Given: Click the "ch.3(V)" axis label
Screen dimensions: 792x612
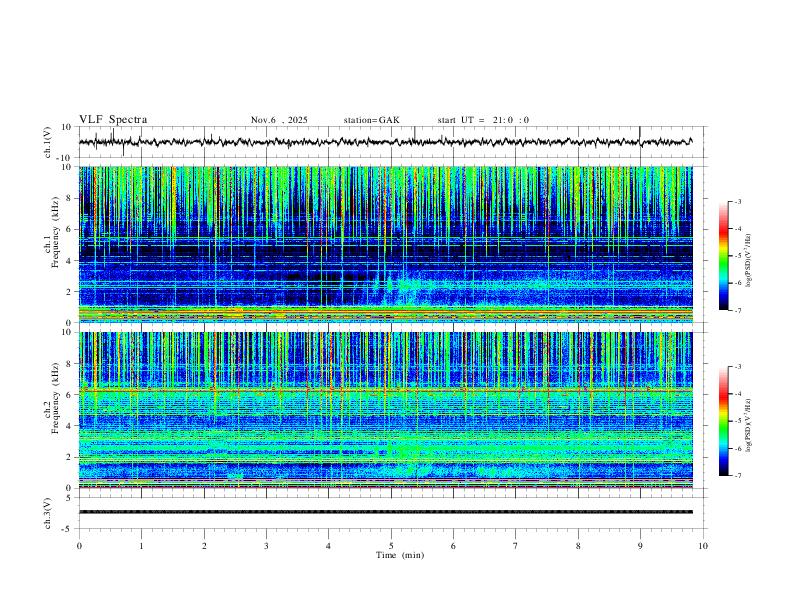Looking at the screenshot, I should click(x=47, y=513).
